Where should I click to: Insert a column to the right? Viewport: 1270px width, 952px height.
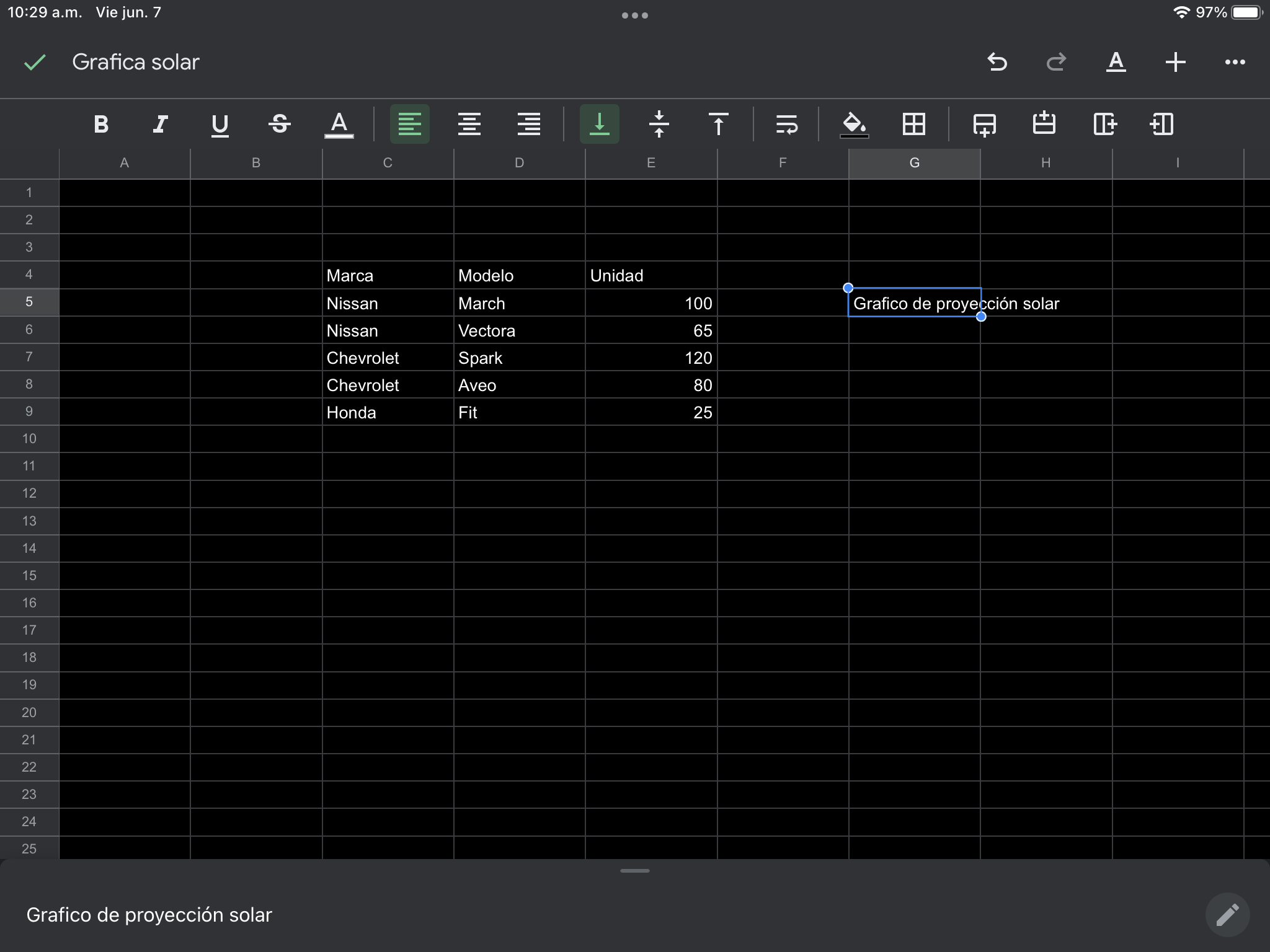[1105, 124]
